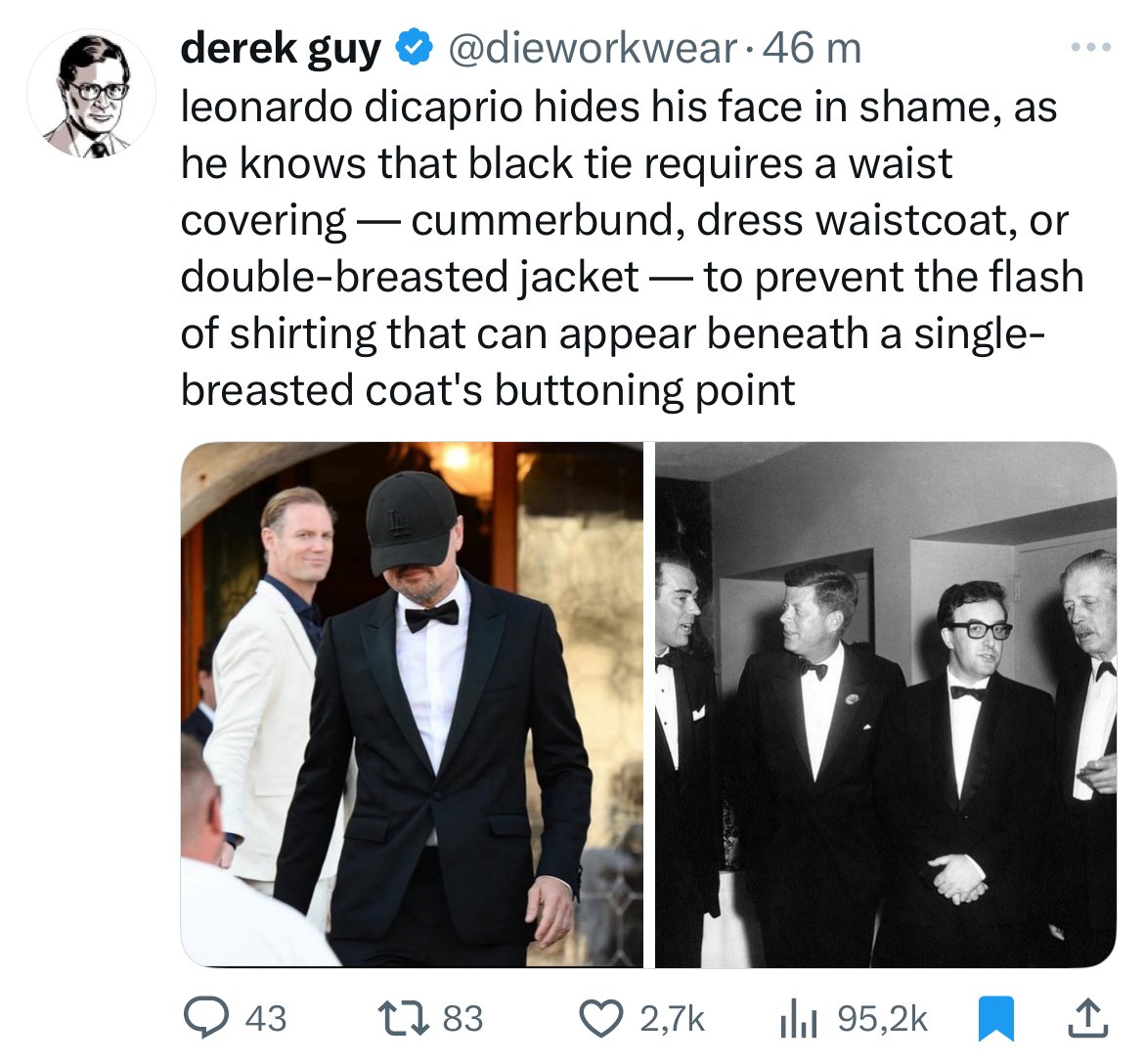Viewport: 1144px width, 1064px height.
Task: Click the likes count 2,7k
Action: click(672, 1018)
